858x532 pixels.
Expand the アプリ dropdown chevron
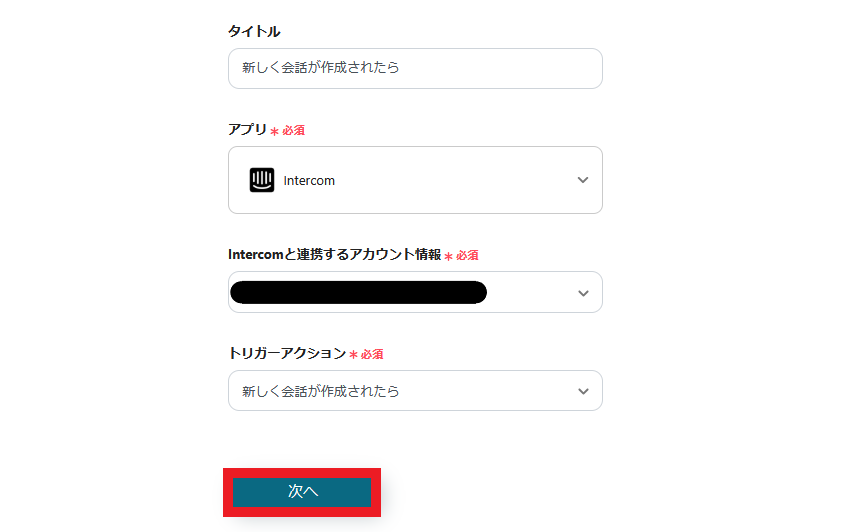point(583,180)
